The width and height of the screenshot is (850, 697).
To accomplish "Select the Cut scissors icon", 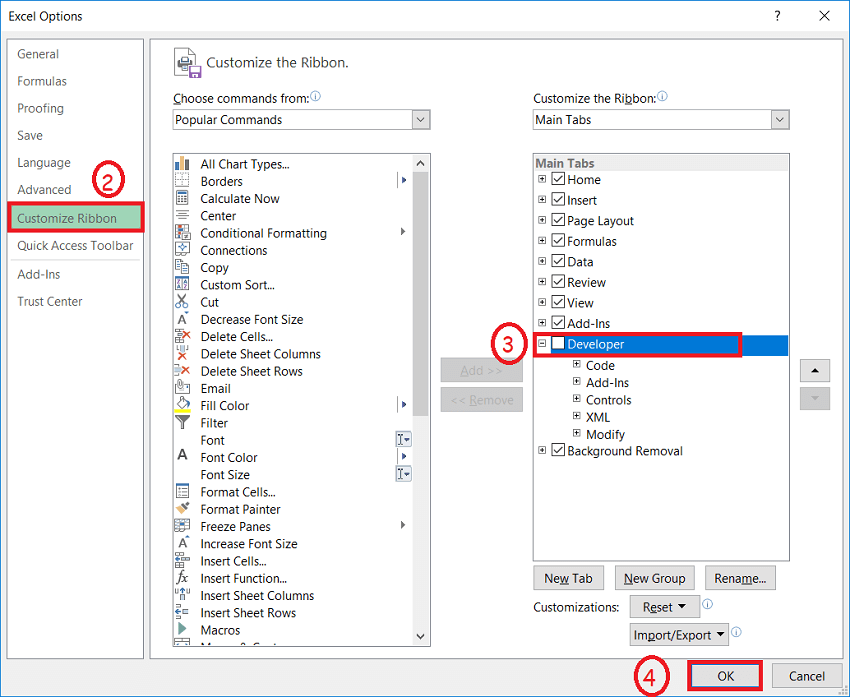I will click(x=182, y=302).
